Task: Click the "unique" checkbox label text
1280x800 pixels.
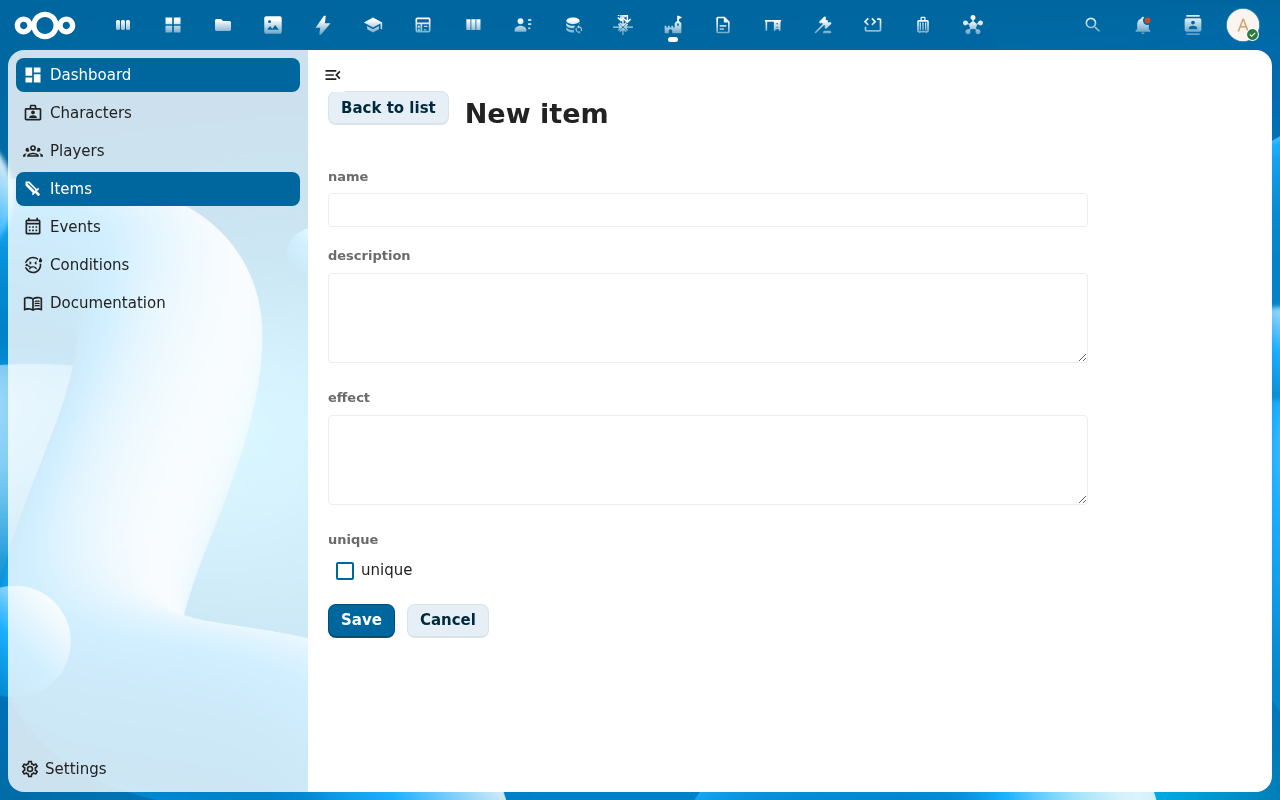Action: (x=386, y=570)
